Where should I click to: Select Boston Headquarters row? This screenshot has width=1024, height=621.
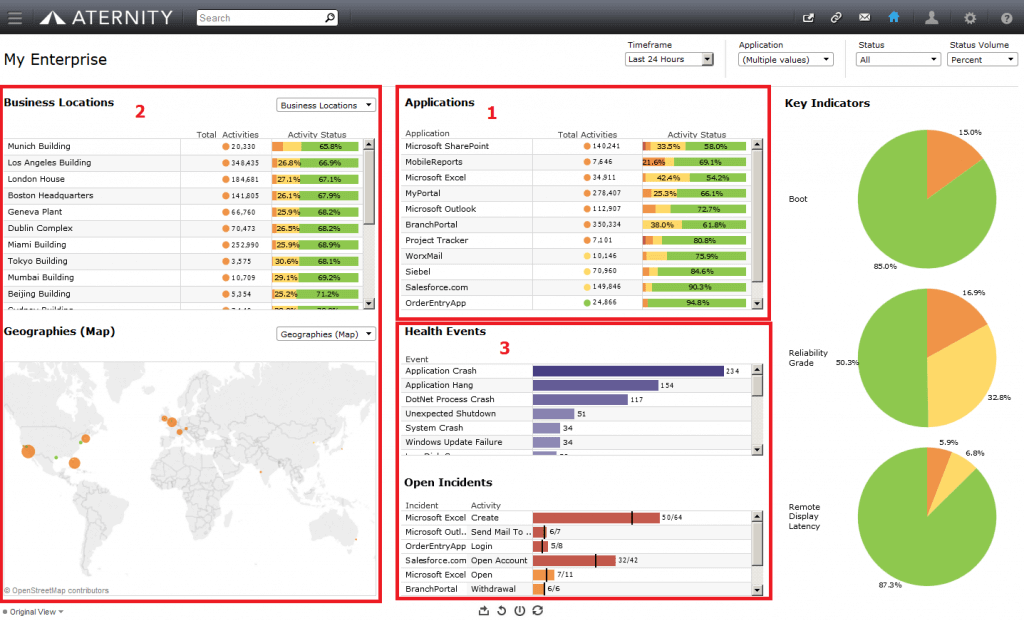click(183, 195)
